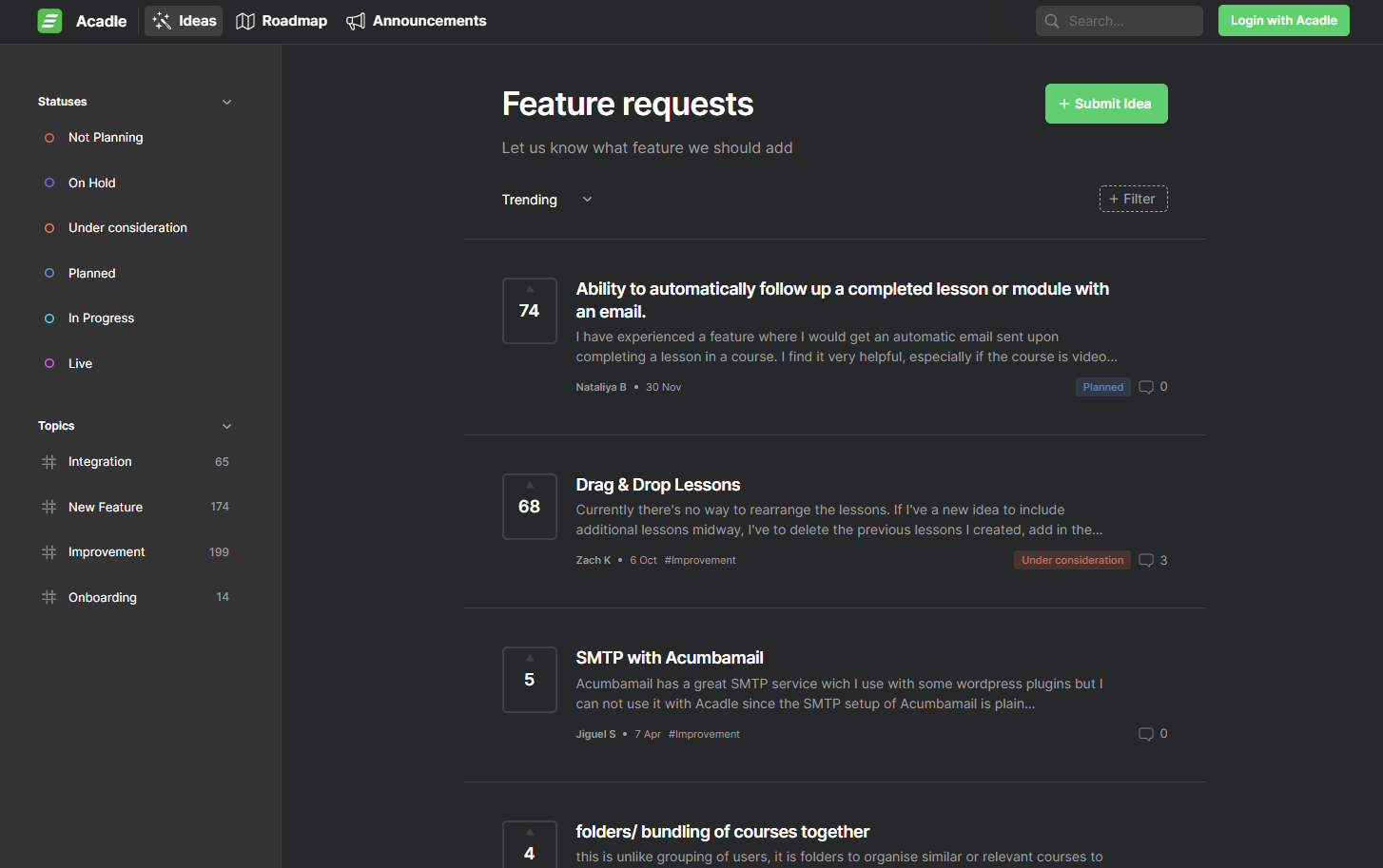
Task: Click the Improvement count 199
Action: coord(219,552)
